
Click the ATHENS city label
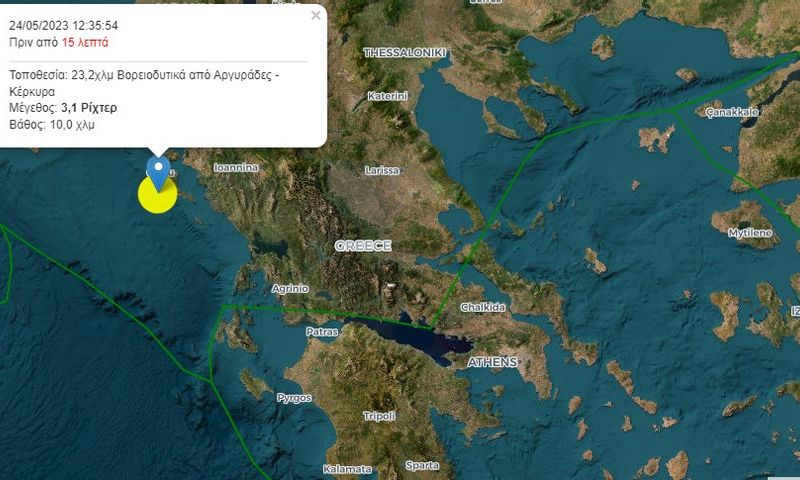[492, 362]
